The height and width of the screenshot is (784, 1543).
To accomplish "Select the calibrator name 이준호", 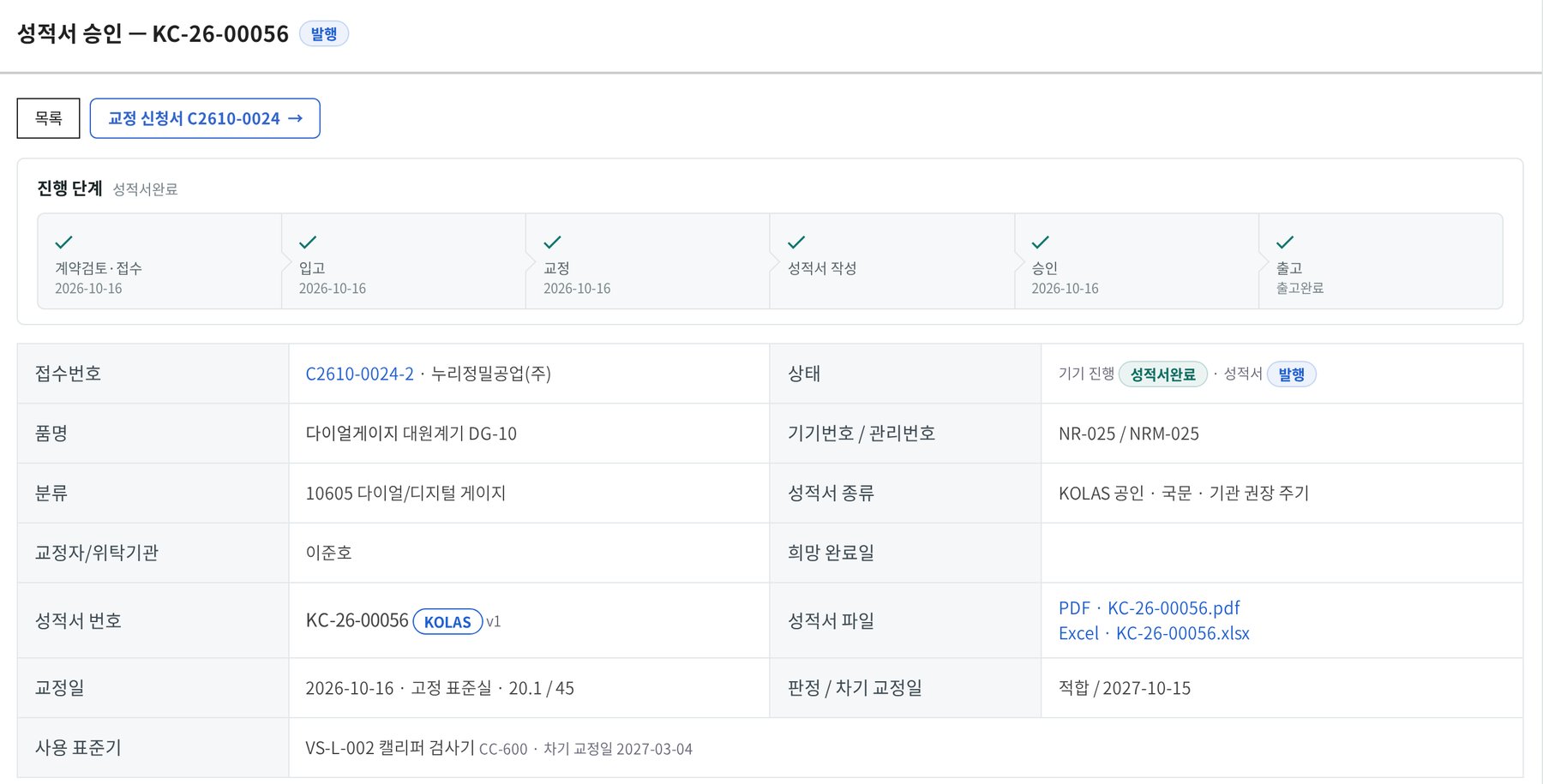I will (x=329, y=553).
